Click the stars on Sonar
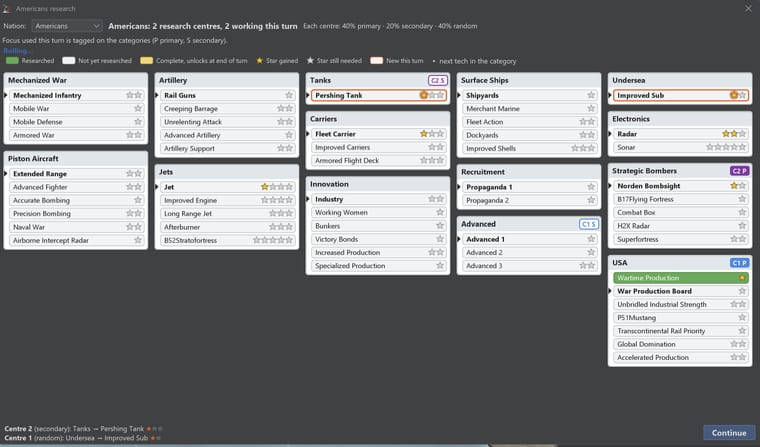 [726, 147]
